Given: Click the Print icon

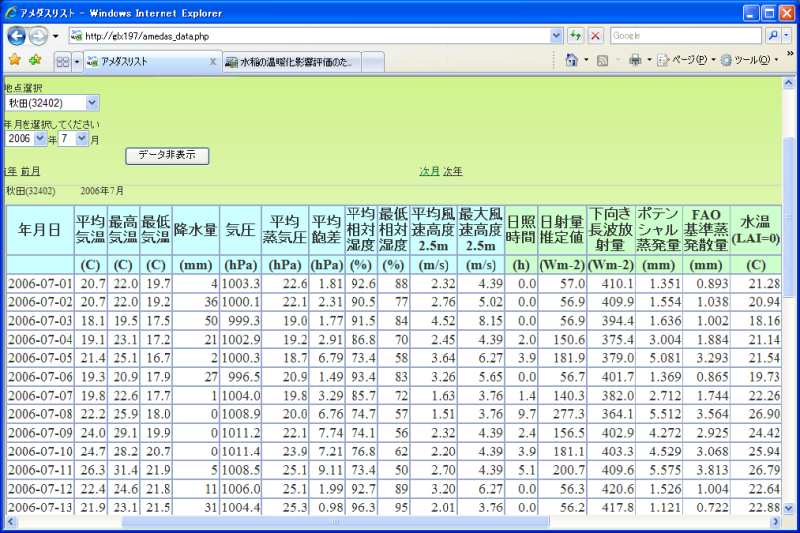Looking at the screenshot, I should 635,60.
